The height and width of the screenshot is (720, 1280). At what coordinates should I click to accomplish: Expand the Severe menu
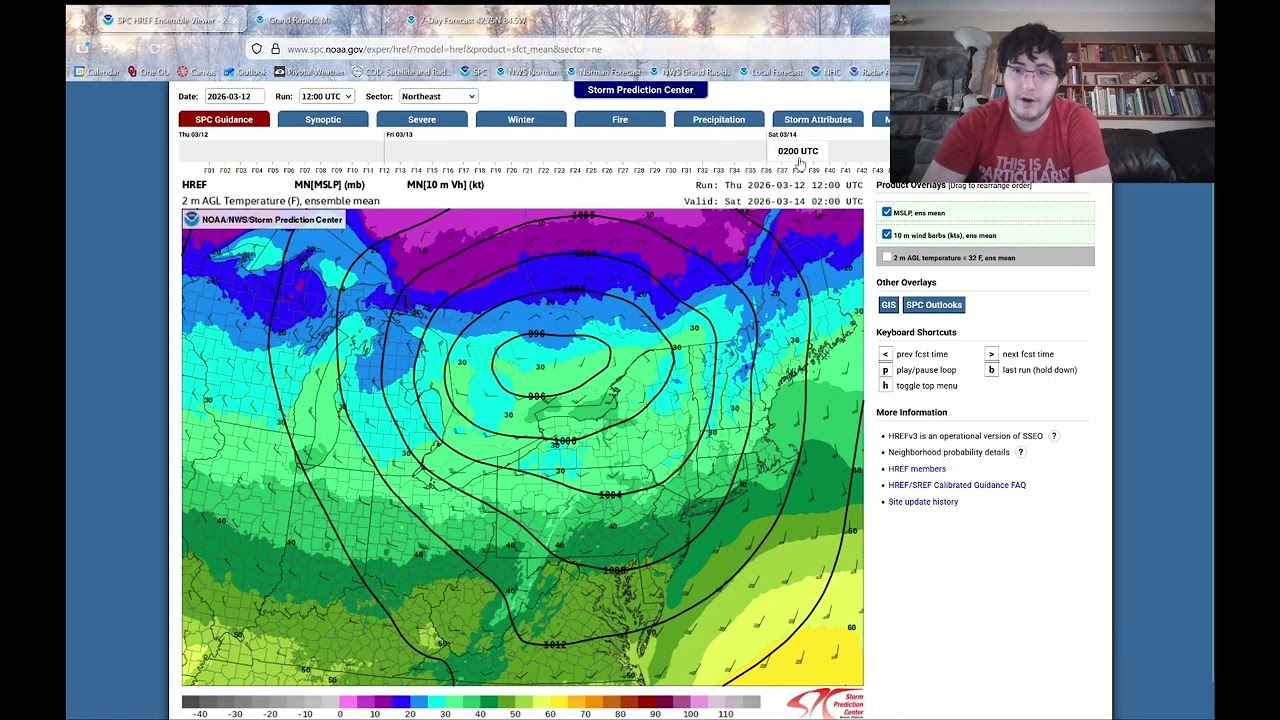coord(422,119)
